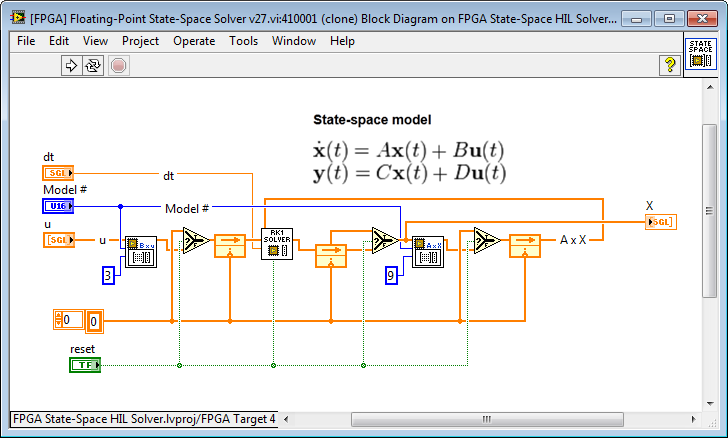Click the horizontal scrollbar right arrow
728x438 pixels.
pos(694,419)
